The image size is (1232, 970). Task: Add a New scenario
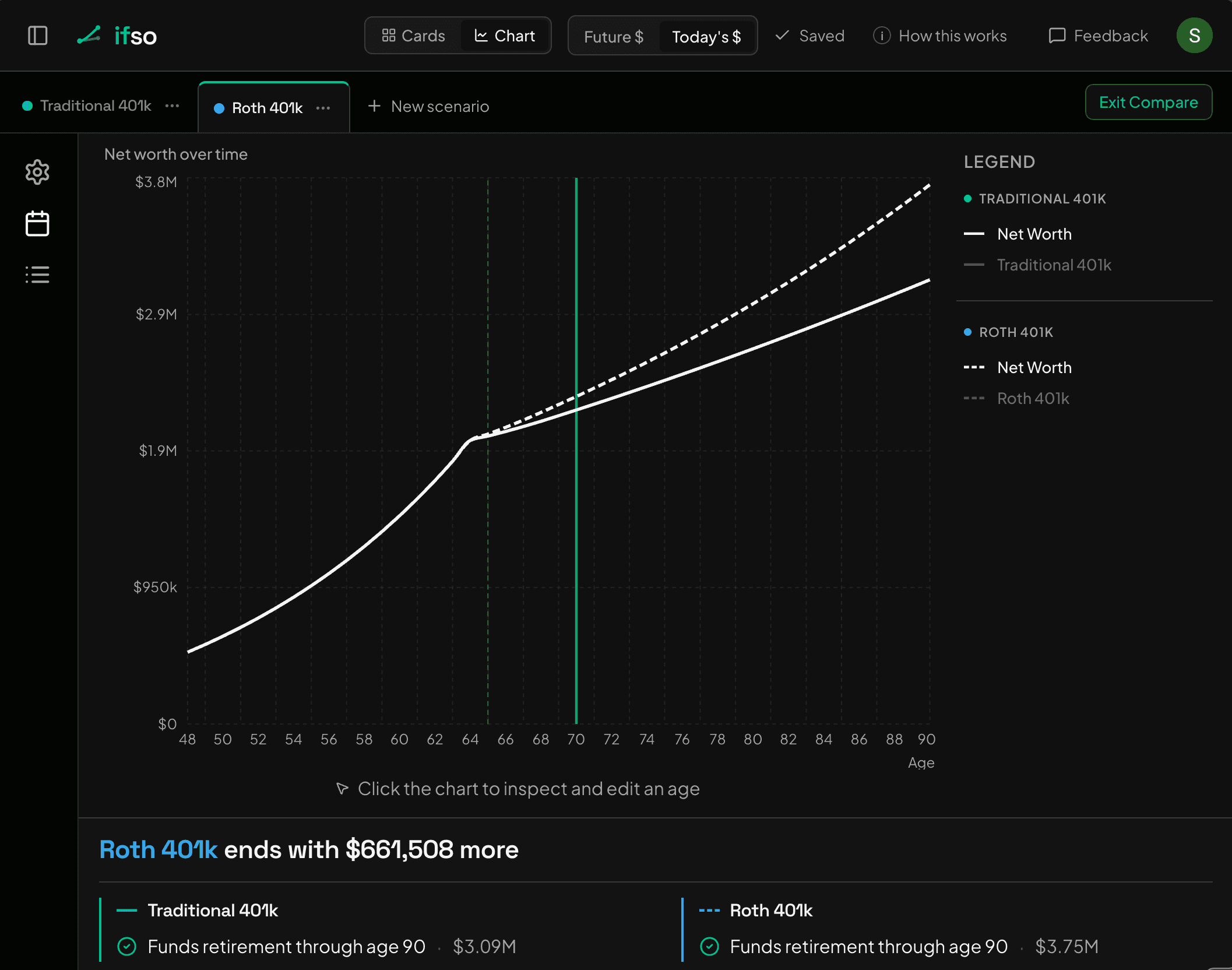pos(428,106)
